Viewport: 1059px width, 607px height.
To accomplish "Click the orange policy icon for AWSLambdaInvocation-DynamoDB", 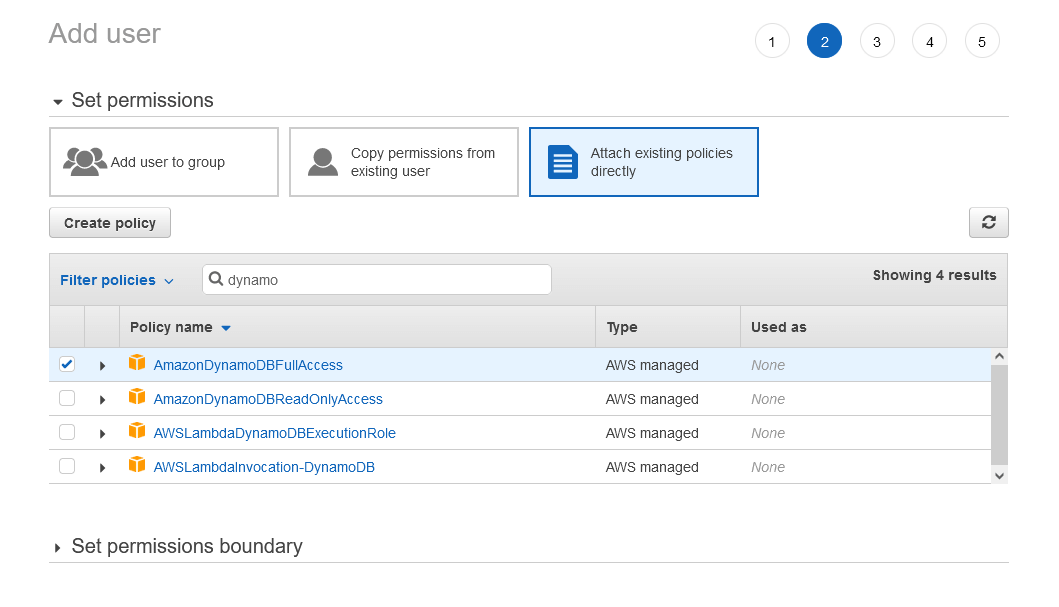I will pyautogui.click(x=137, y=465).
